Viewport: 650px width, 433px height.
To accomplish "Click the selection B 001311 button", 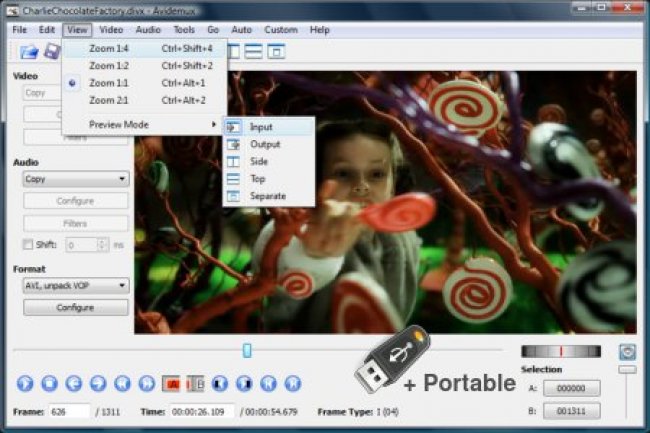I will [x=571, y=410].
